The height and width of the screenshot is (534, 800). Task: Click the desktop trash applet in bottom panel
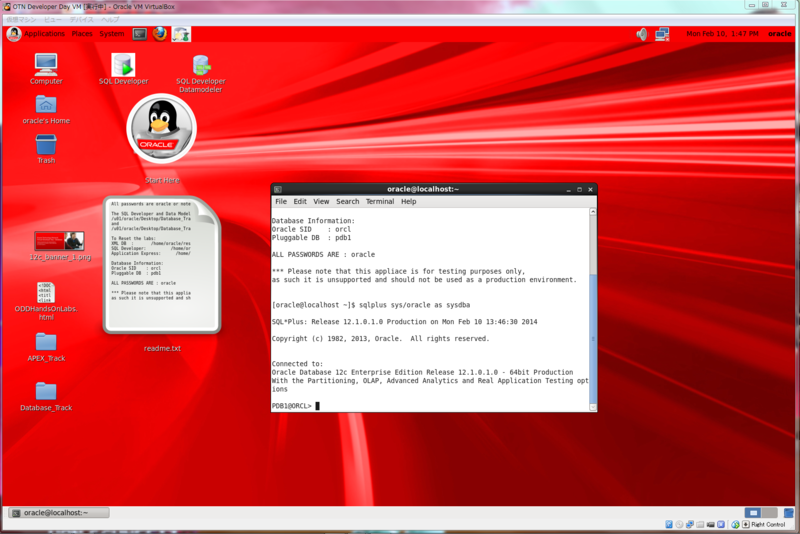[x=789, y=513]
